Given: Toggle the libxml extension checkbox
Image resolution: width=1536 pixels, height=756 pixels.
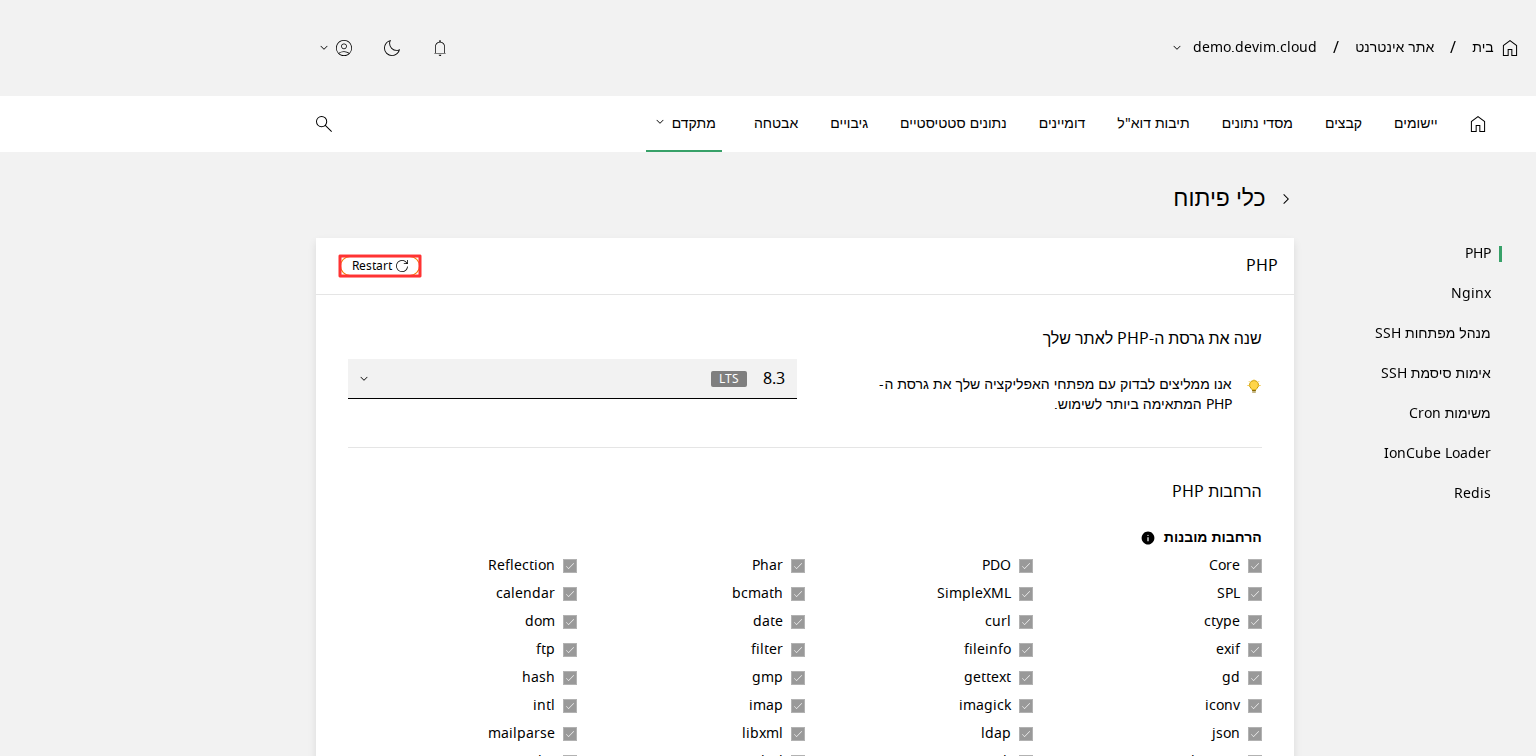Looking at the screenshot, I should 798,734.
